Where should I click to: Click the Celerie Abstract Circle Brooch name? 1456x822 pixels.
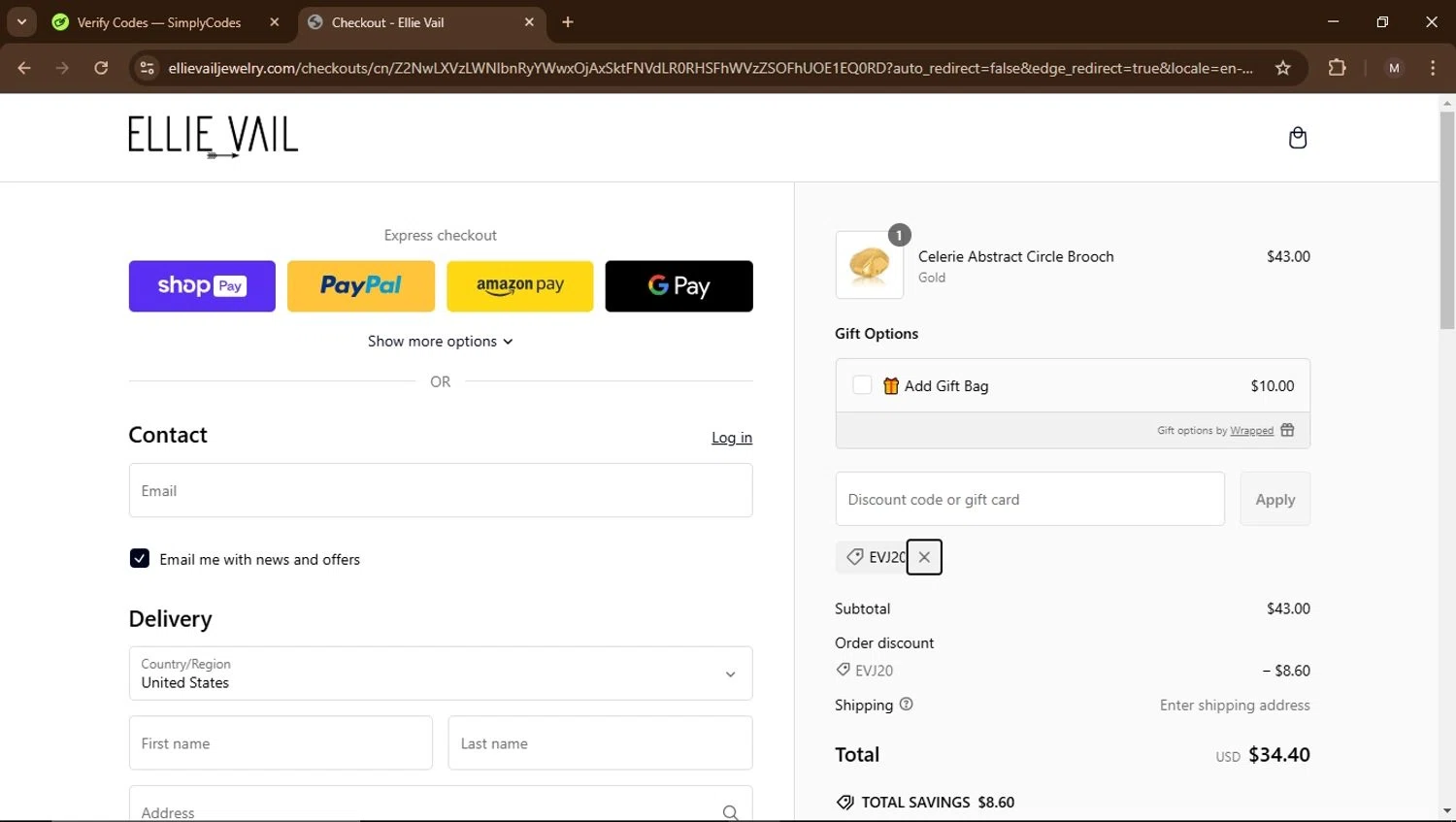pyautogui.click(x=1016, y=256)
